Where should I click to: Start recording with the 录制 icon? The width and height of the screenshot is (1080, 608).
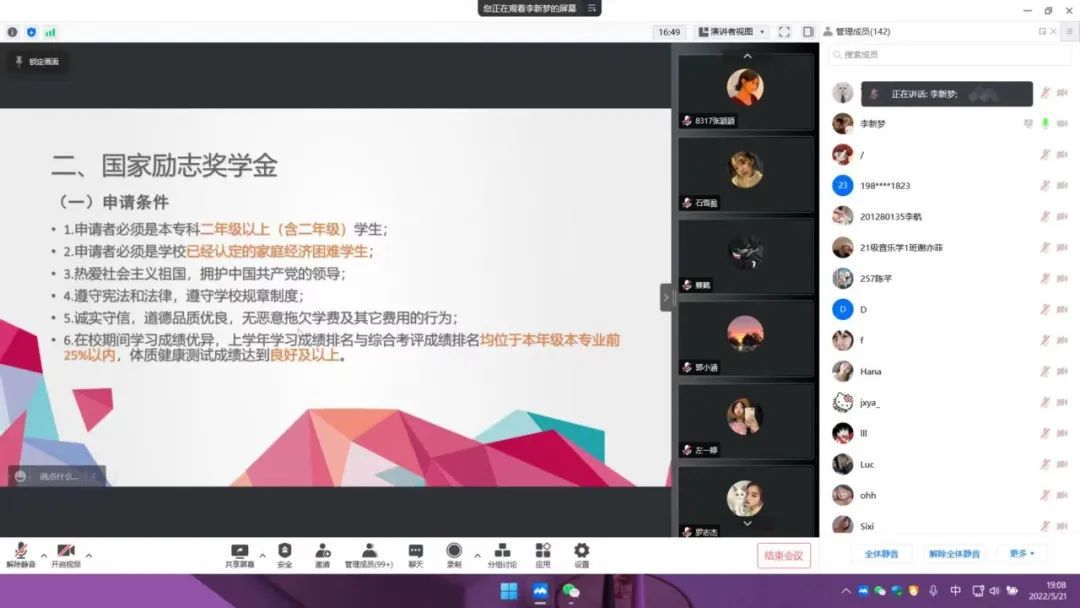[x=454, y=551]
